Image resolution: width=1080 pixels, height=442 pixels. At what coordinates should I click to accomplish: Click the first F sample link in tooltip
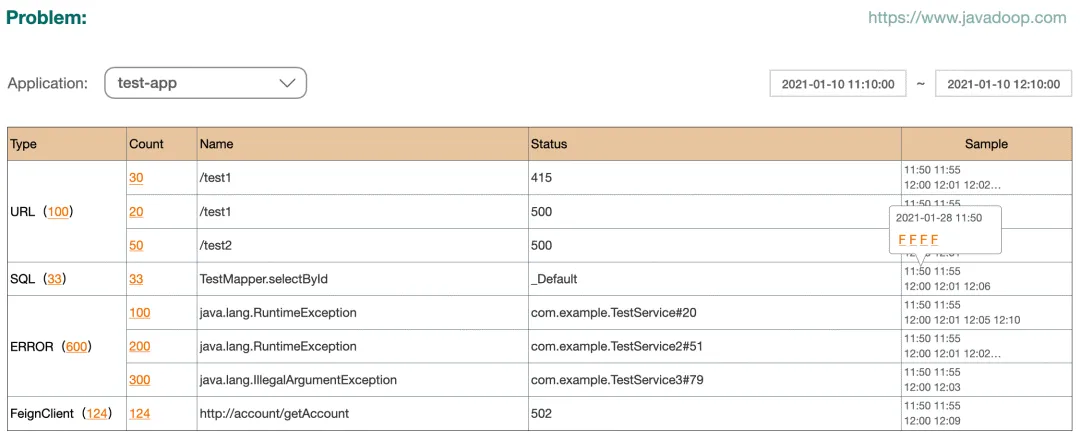point(902,240)
